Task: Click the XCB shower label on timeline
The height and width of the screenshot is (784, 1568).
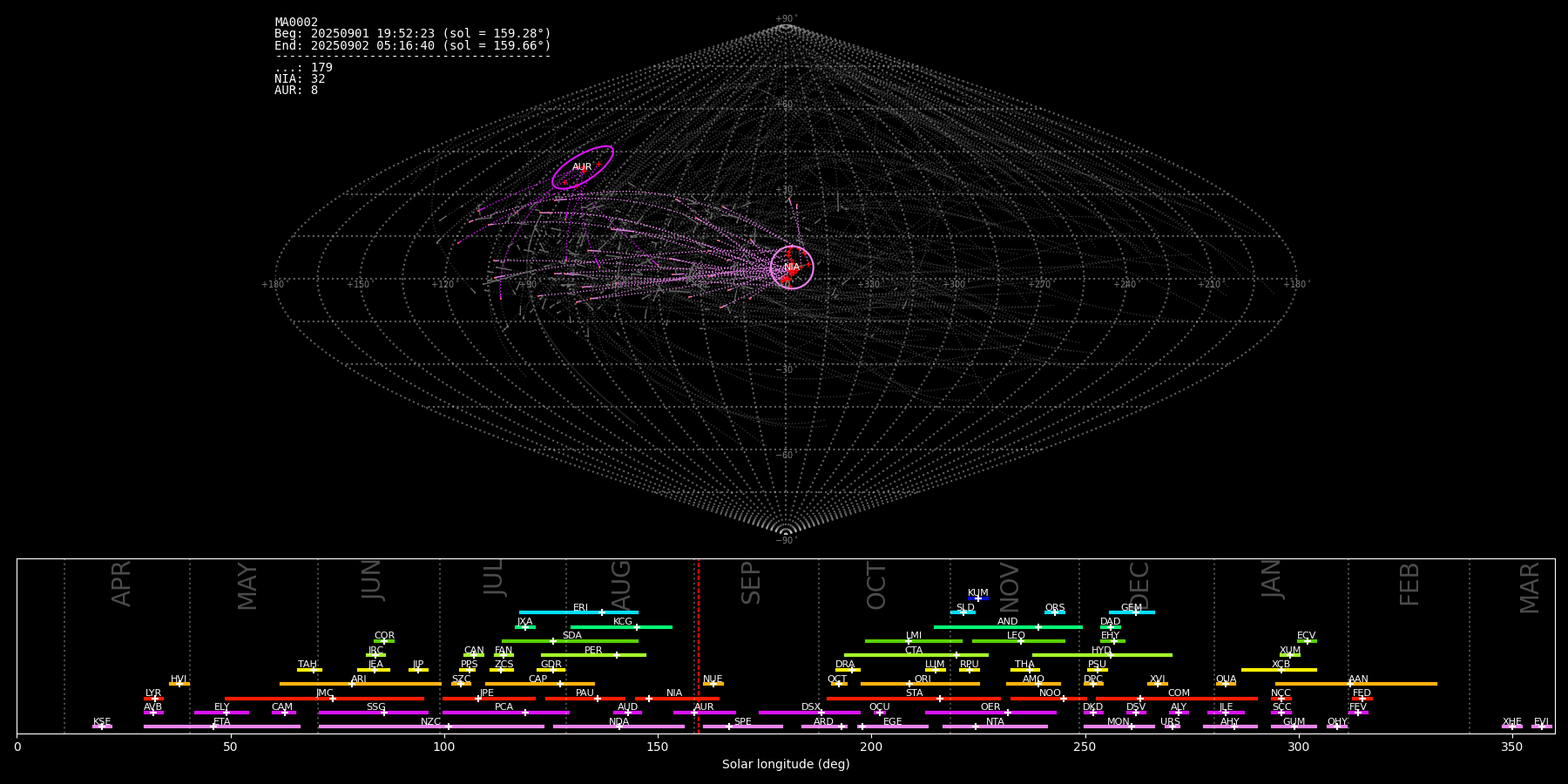Action: pyautogui.click(x=1281, y=664)
